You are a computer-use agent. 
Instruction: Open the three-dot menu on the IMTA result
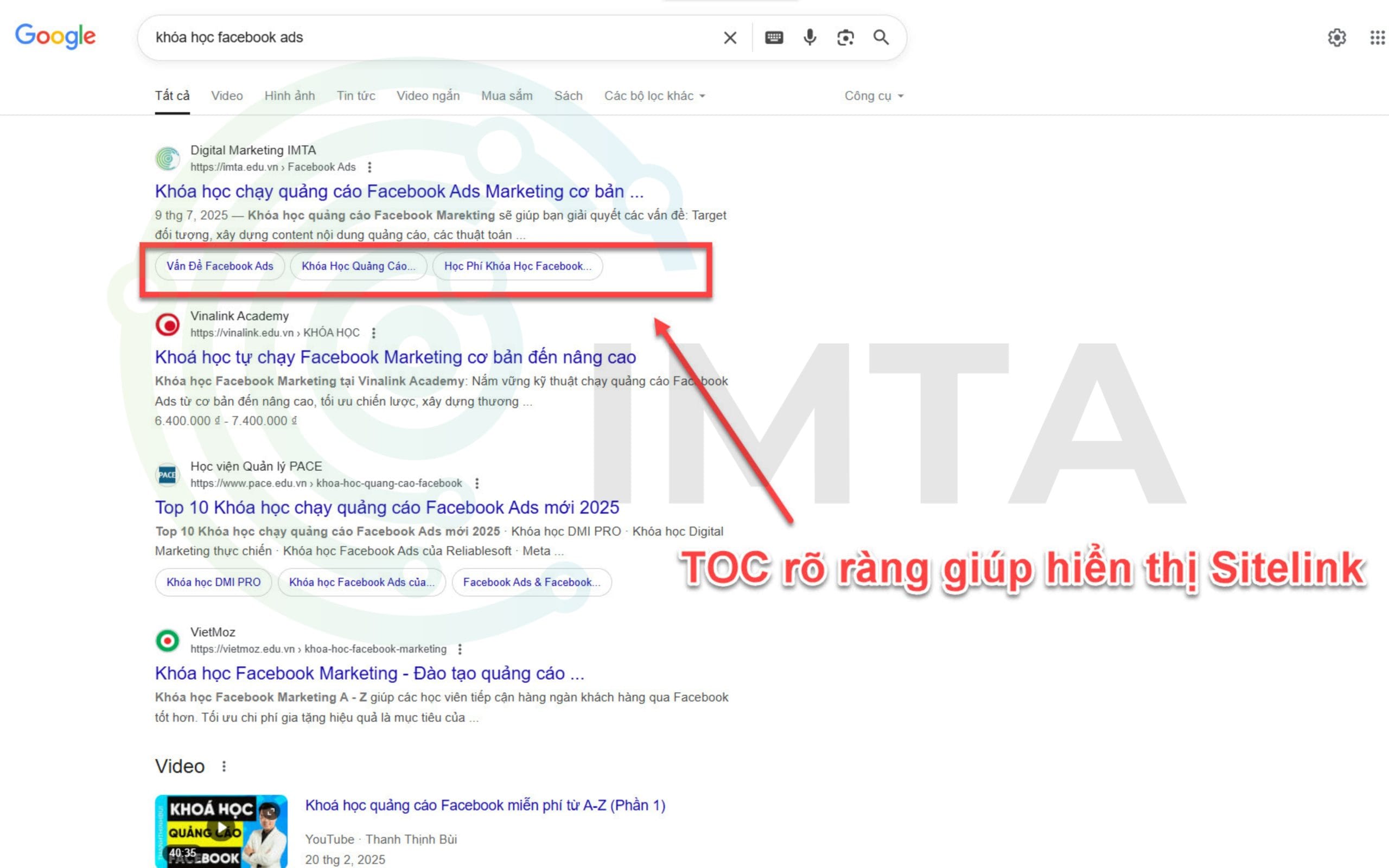pyautogui.click(x=370, y=167)
